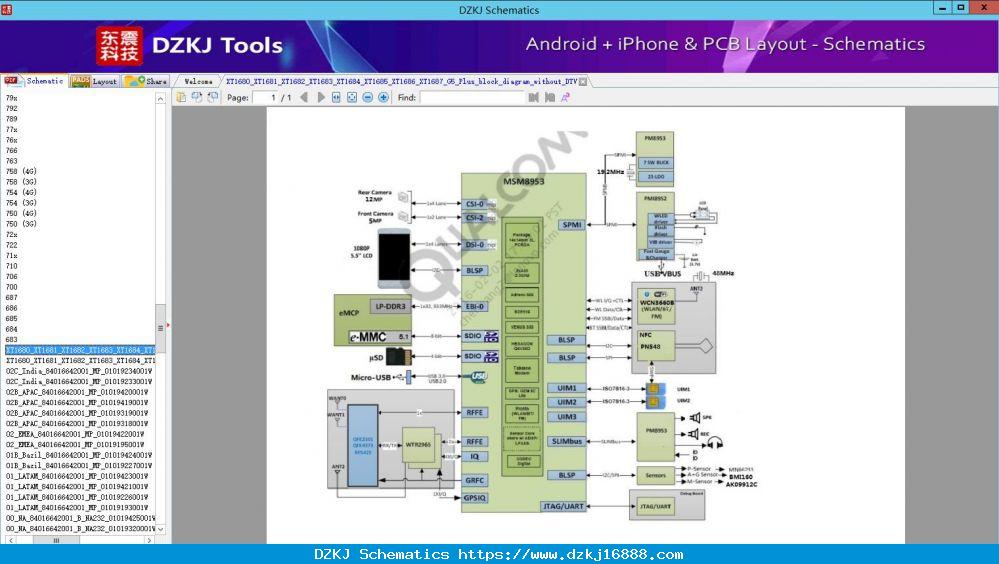Select the '750 (3G)' list item
This screenshot has width=999, height=564.
21,224
